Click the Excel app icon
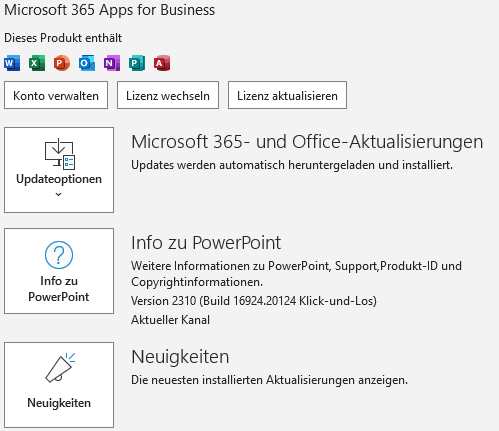Image resolution: width=499 pixels, height=431 pixels. coord(37,63)
